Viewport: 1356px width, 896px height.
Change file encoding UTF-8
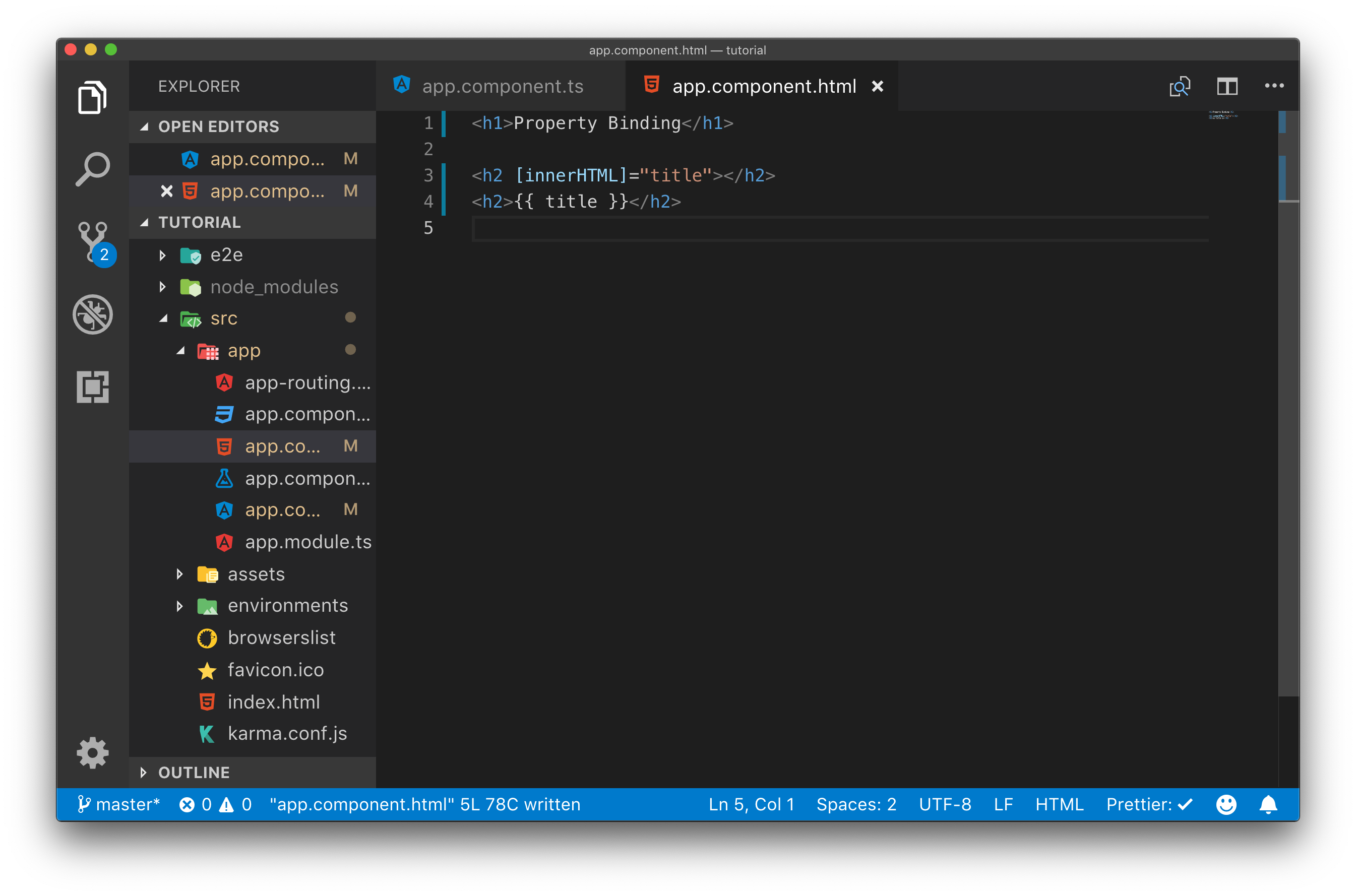(945, 805)
